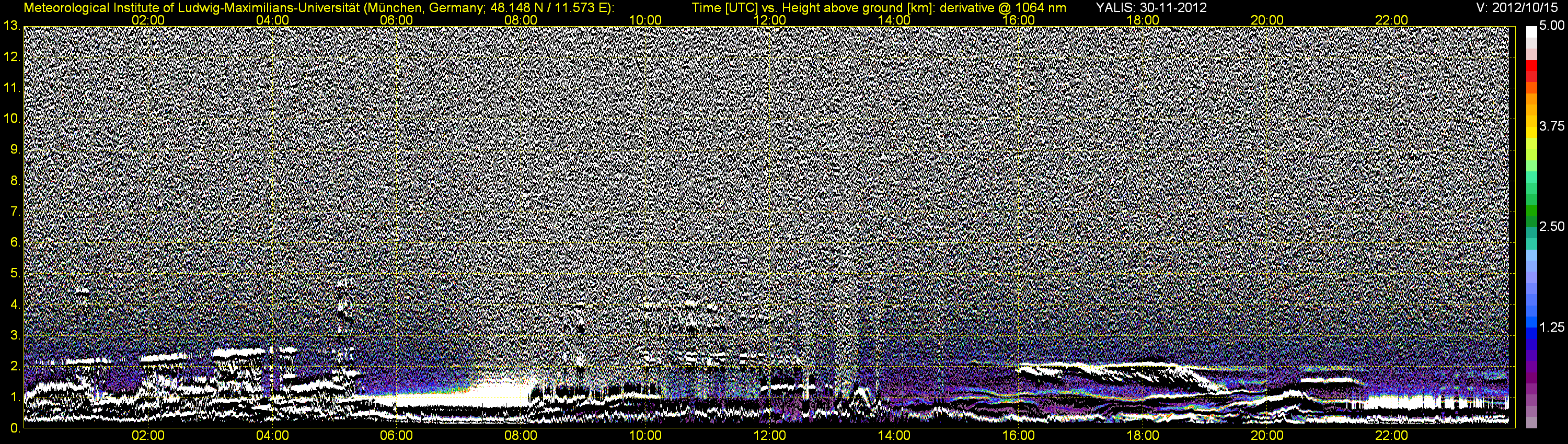The width and height of the screenshot is (1568, 444).
Task: Click the 22:00 label on the top time axis
Action: [x=1391, y=20]
